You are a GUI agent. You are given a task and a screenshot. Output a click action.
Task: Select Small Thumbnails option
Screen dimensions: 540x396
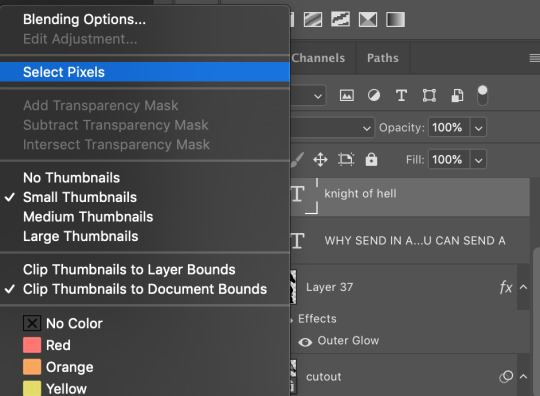pyautogui.click(x=80, y=197)
